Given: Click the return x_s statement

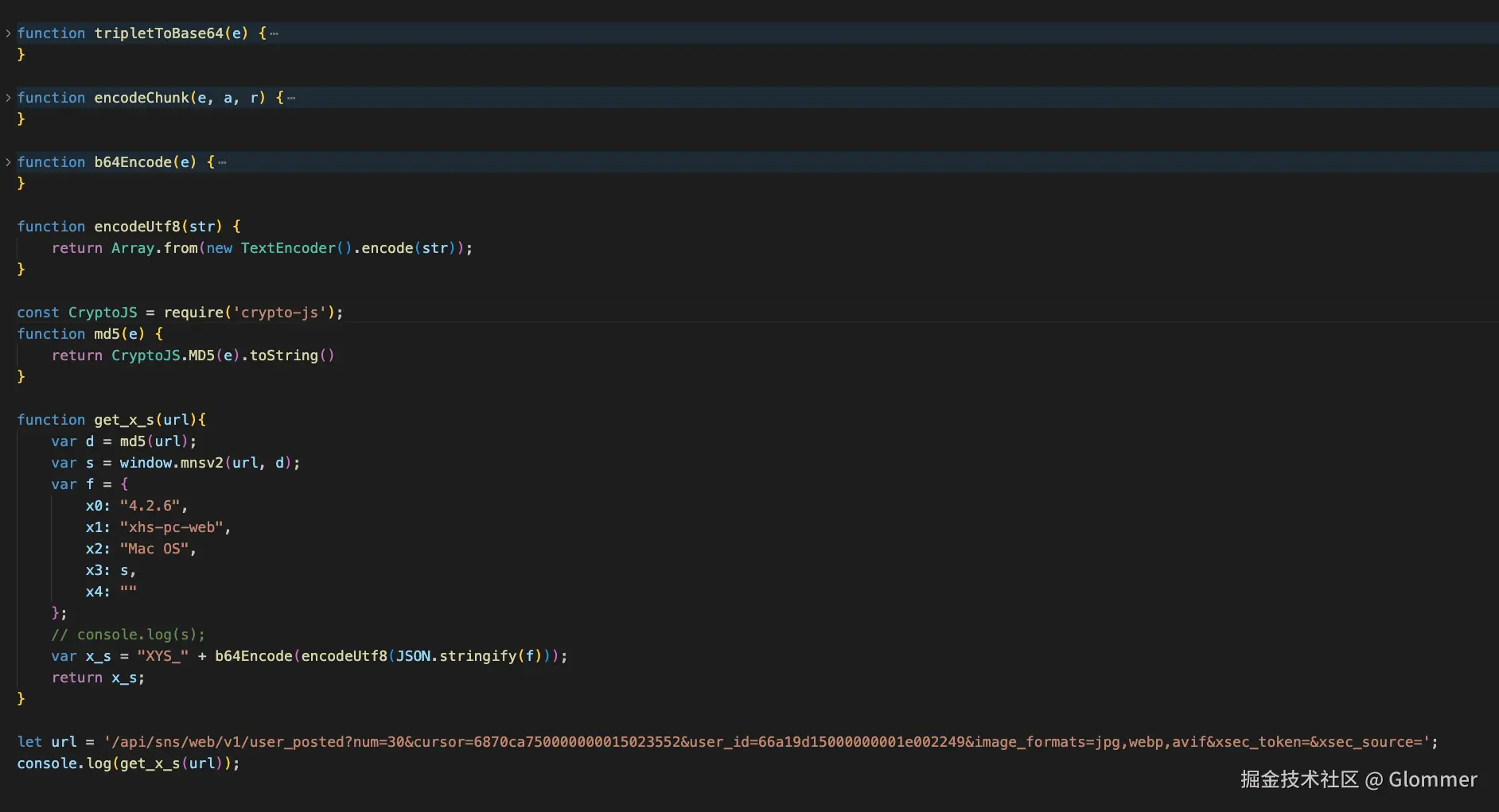Looking at the screenshot, I should tap(98, 678).
